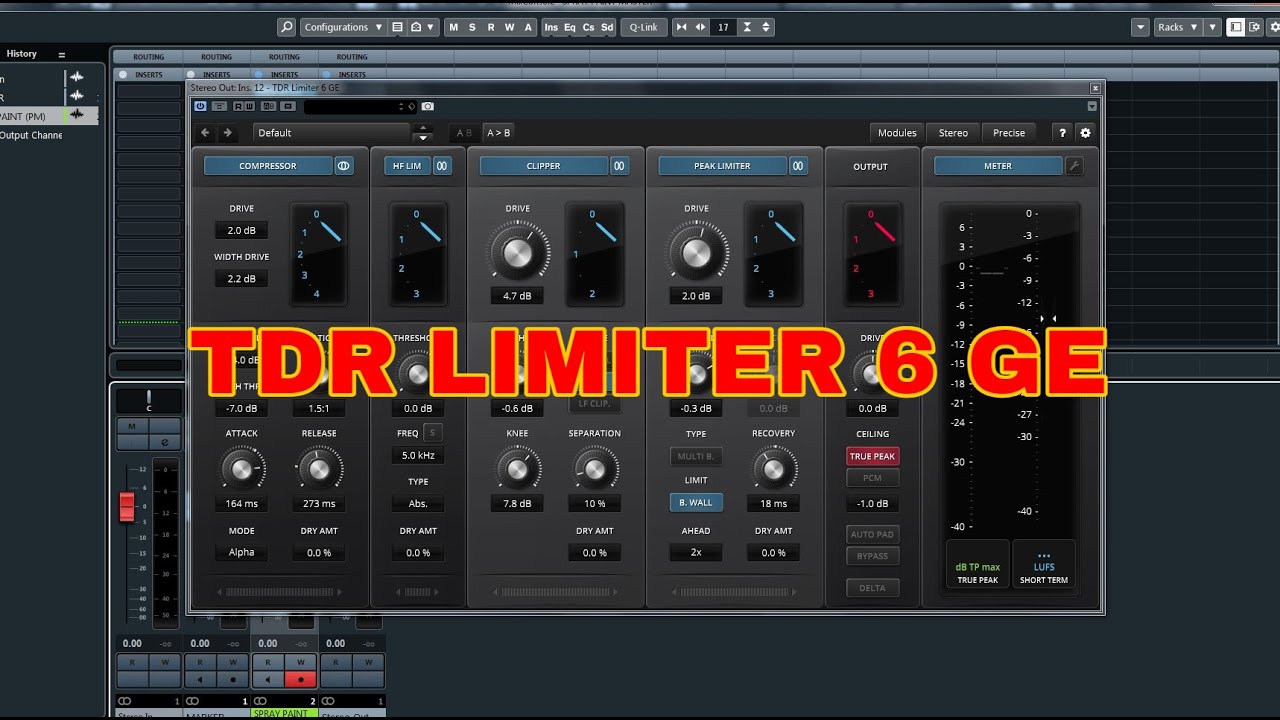Click Peak Limiter link icon

pyautogui.click(x=798, y=166)
